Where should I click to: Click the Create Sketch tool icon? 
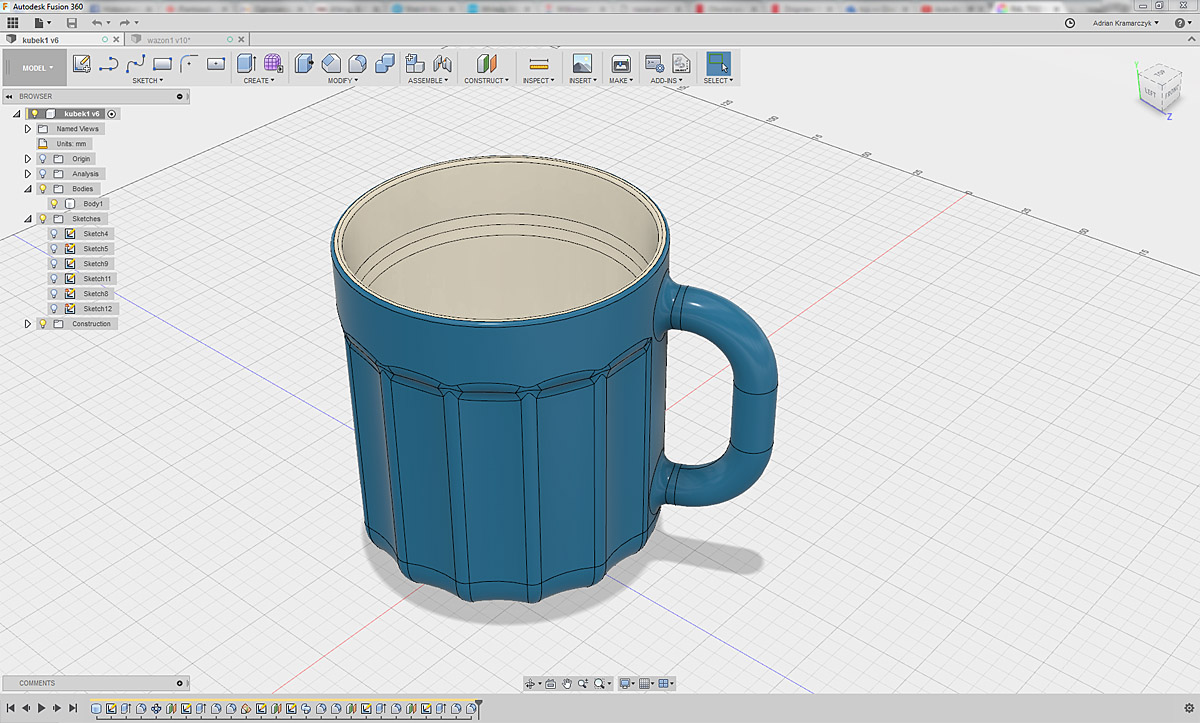coord(82,64)
